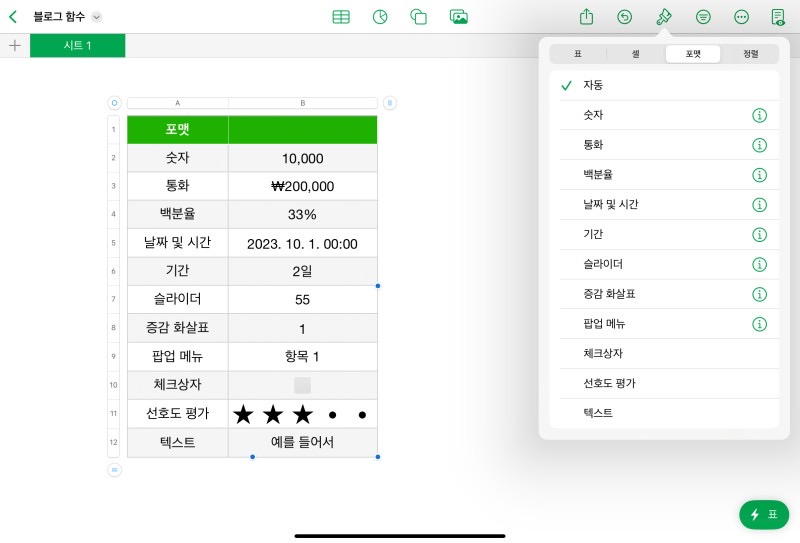Select the cell showing 10,000
The width and height of the screenshot is (800, 543).
303,158
